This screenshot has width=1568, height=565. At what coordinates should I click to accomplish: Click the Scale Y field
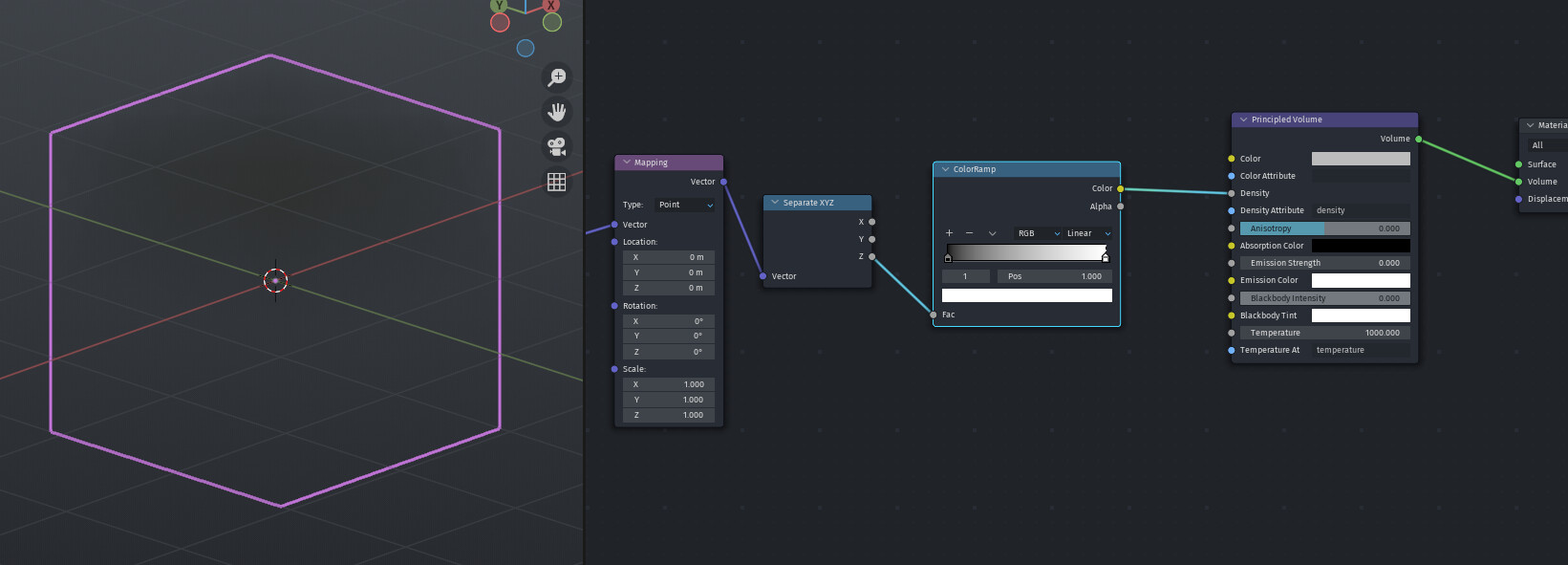coord(669,400)
